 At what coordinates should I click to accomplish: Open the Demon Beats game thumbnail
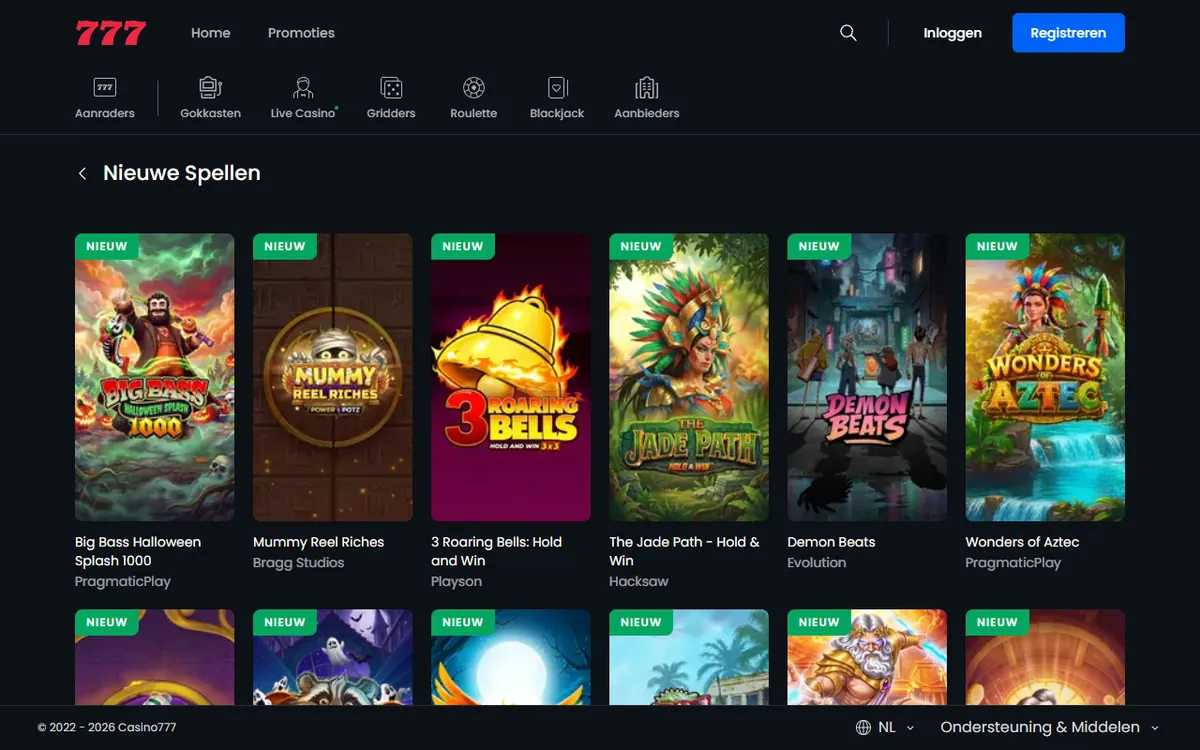[867, 377]
